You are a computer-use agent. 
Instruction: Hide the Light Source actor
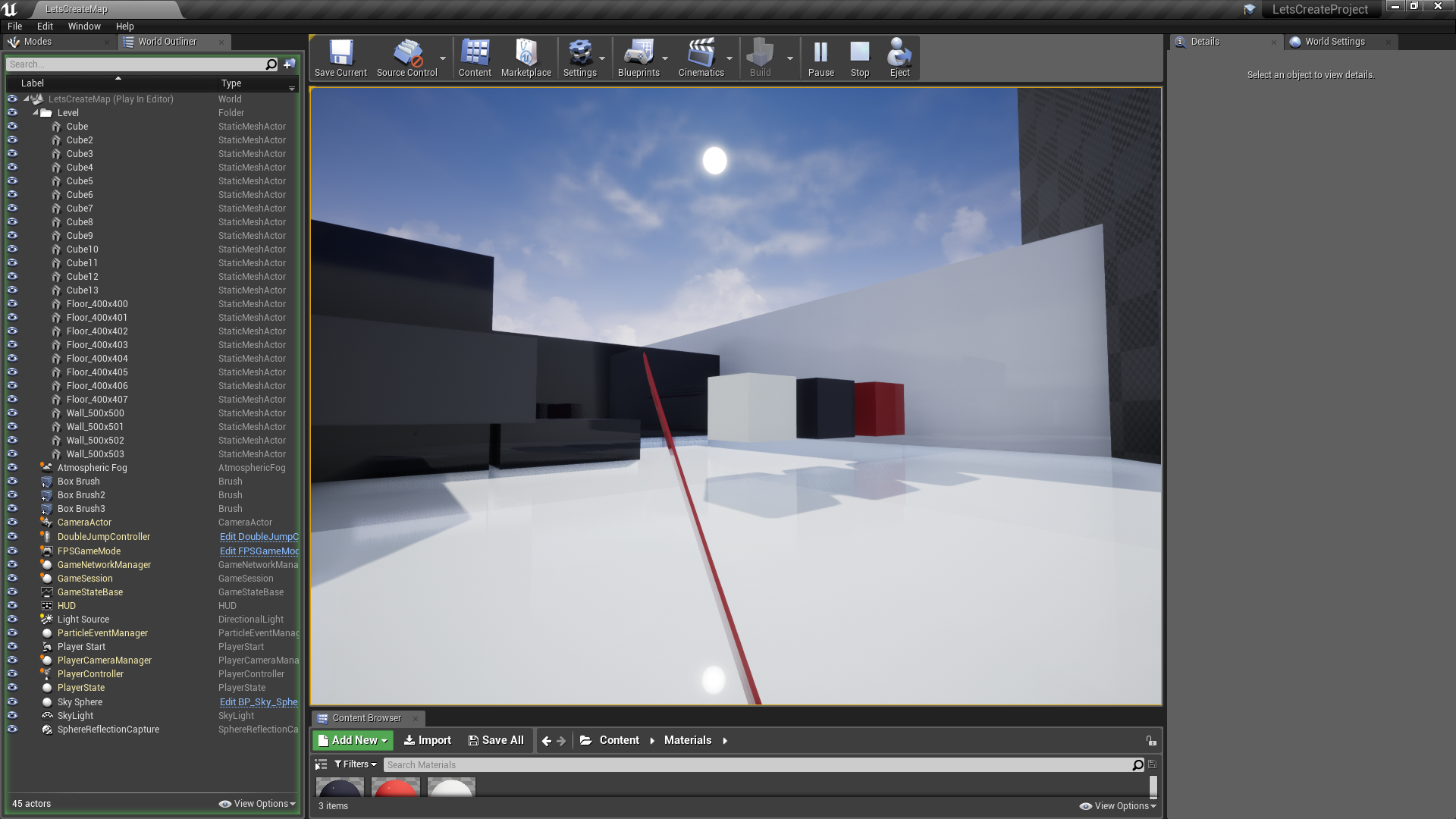pos(12,620)
